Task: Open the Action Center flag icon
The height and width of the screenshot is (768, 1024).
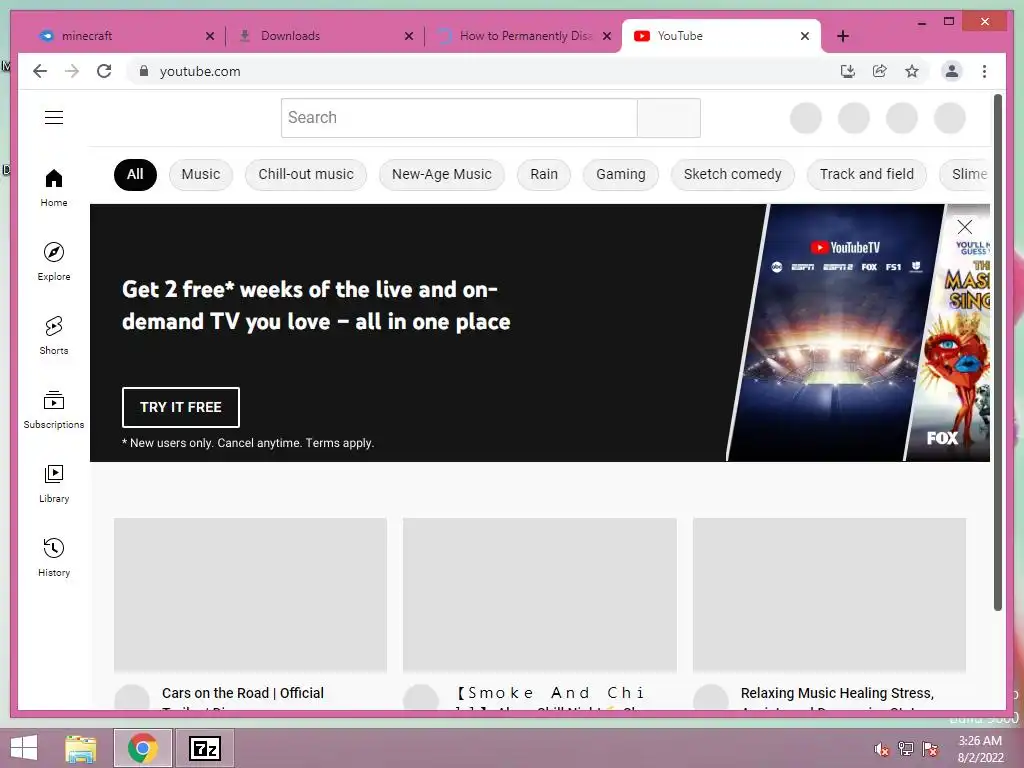Action: coord(930,749)
